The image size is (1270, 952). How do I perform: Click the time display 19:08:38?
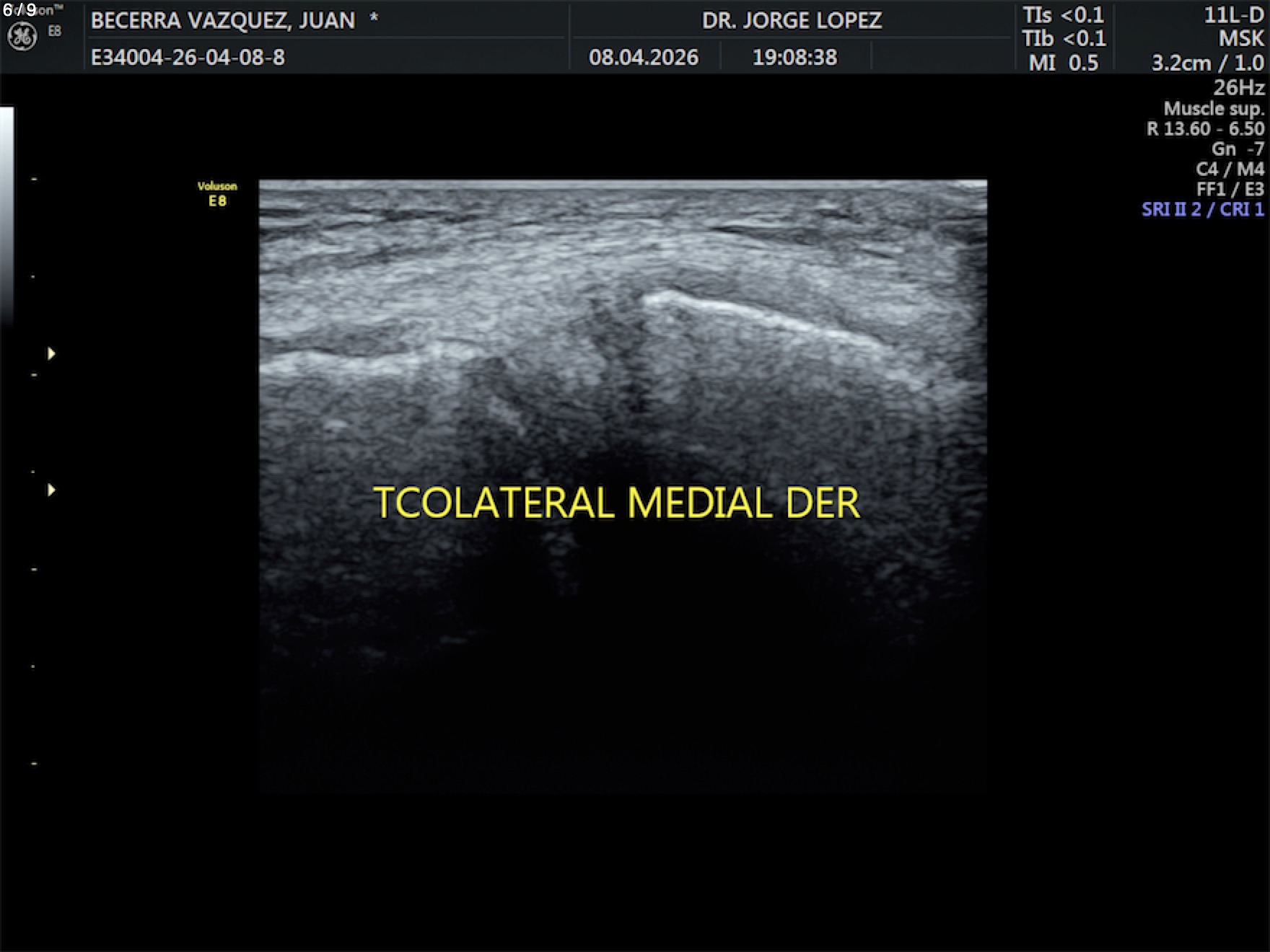click(794, 58)
